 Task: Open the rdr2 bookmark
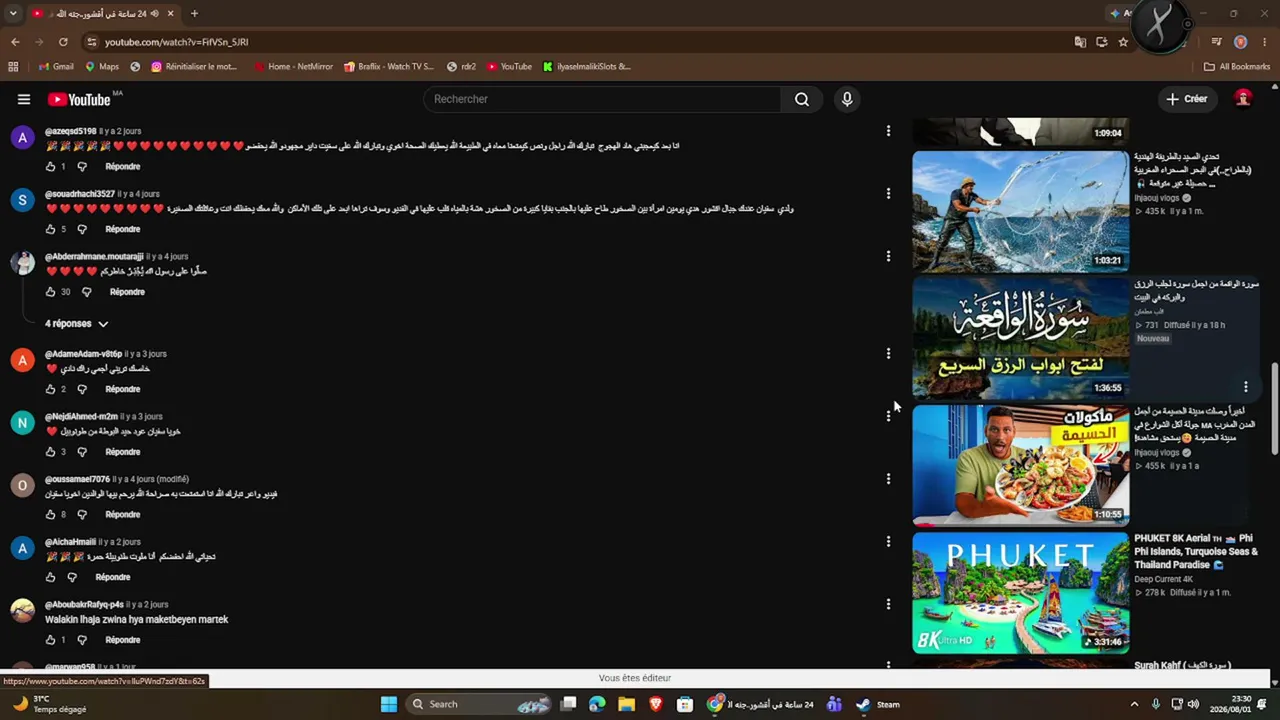pos(462,67)
